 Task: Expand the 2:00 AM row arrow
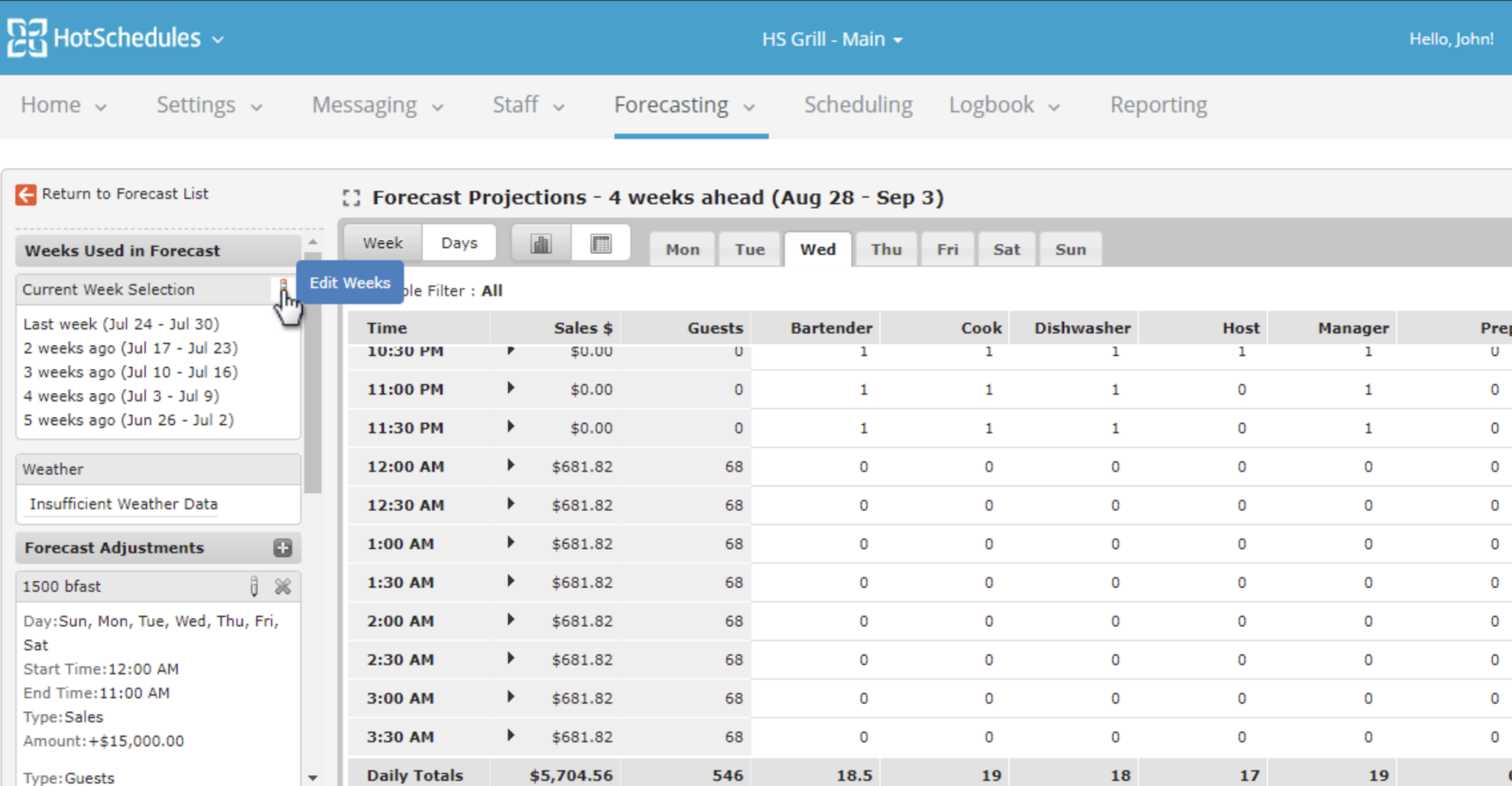pos(510,619)
